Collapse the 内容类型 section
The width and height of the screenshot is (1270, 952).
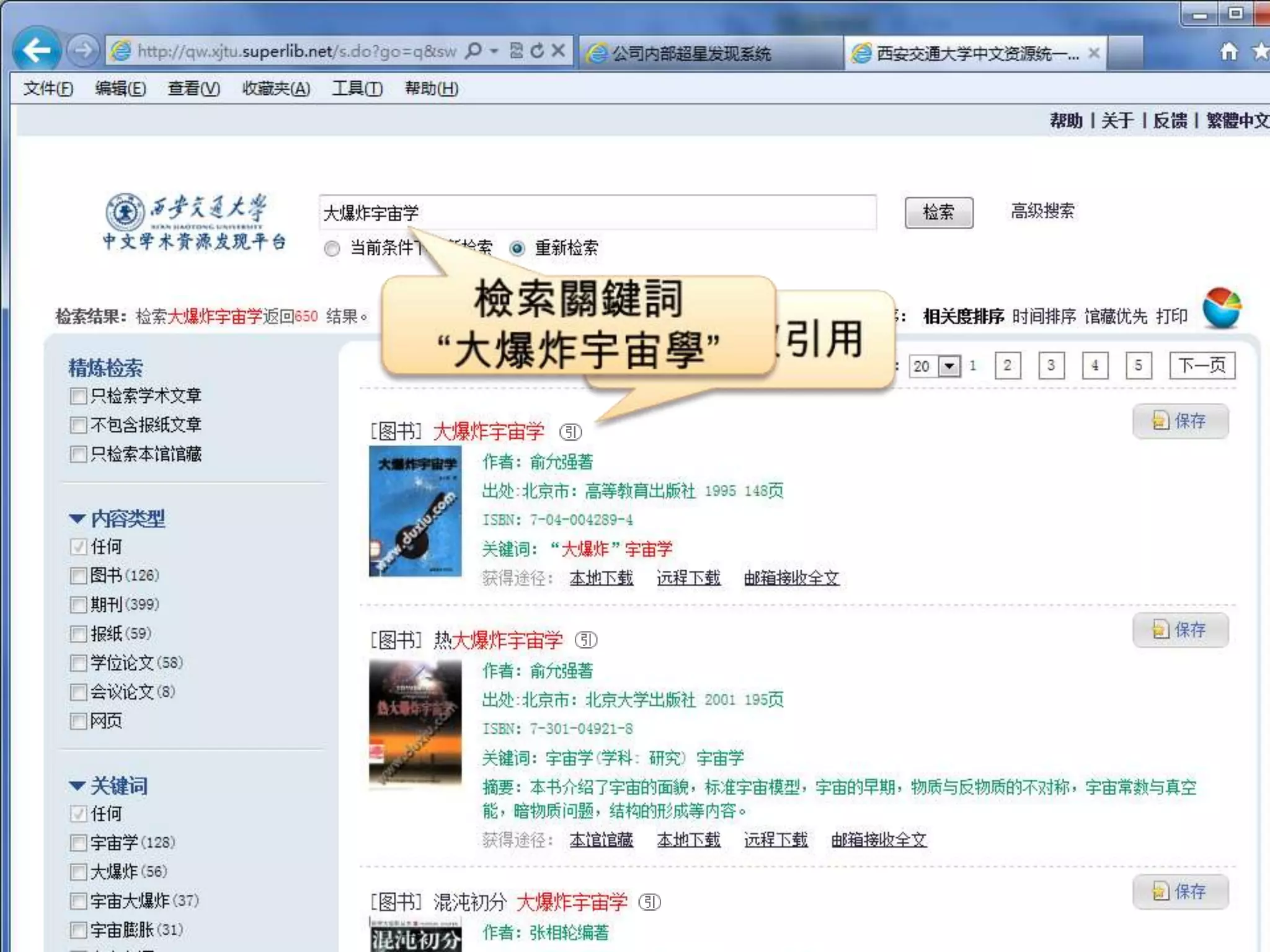click(x=77, y=519)
